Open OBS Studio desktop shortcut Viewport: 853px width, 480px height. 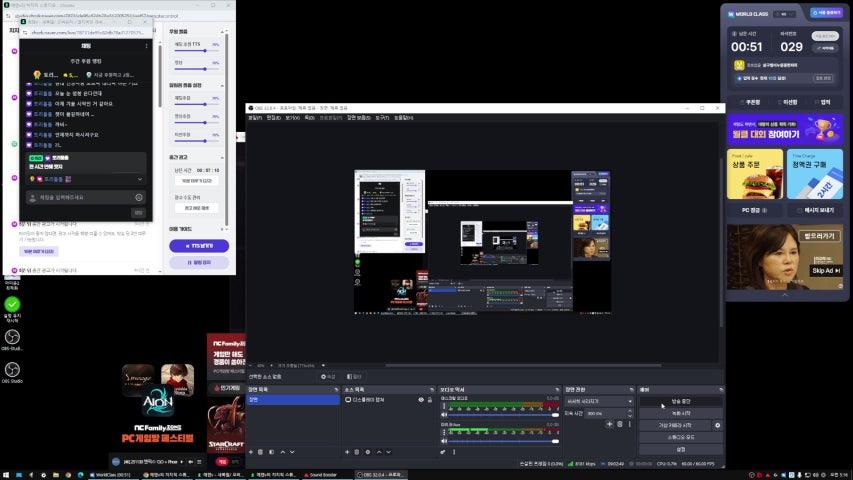[12, 370]
